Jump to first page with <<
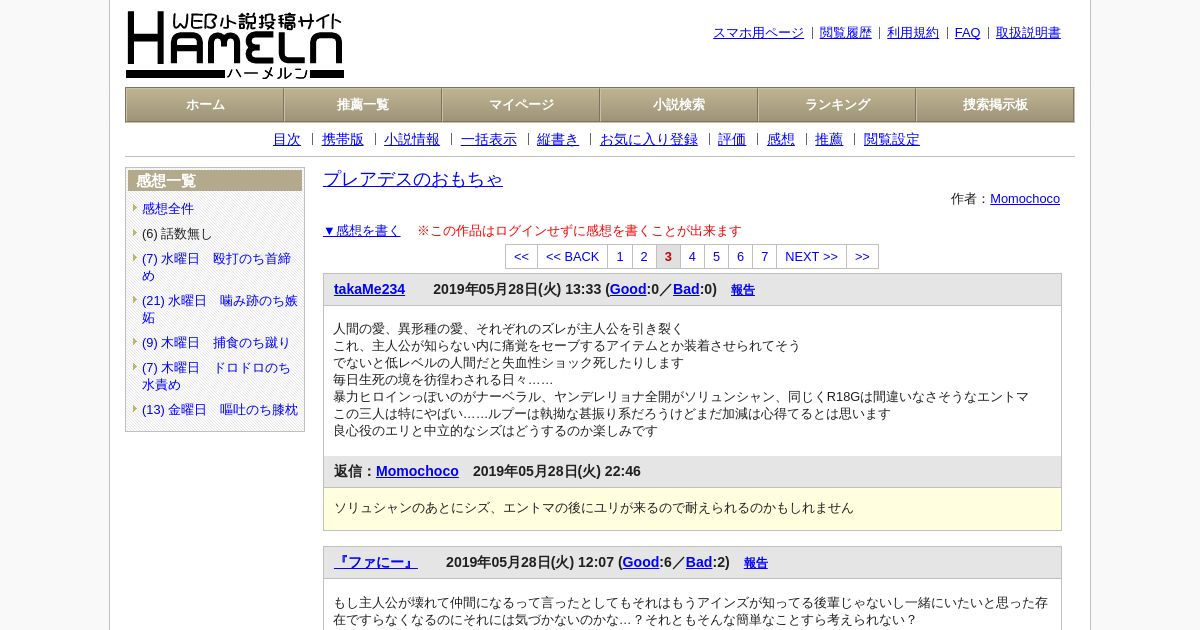 pyautogui.click(x=521, y=257)
